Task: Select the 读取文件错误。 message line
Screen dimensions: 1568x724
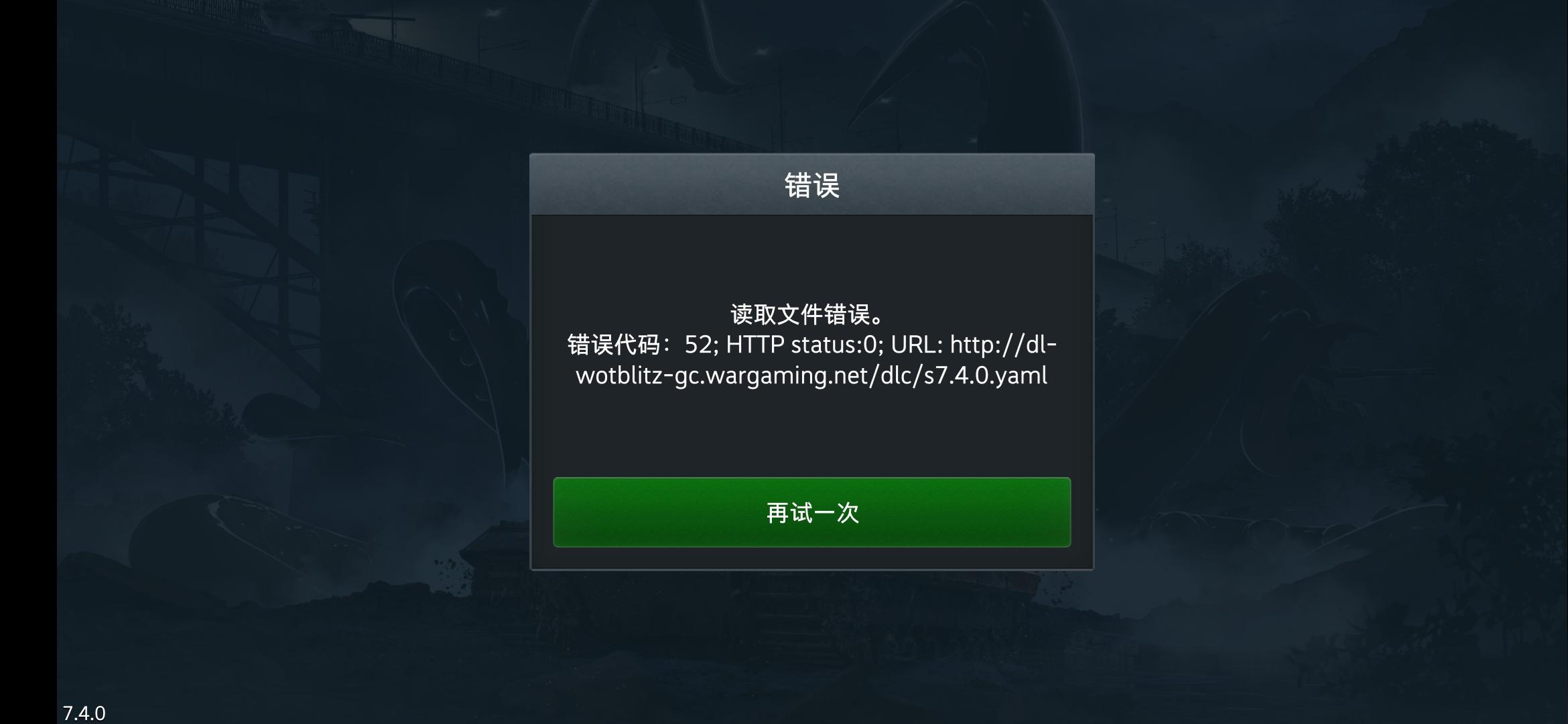Action: 811,314
